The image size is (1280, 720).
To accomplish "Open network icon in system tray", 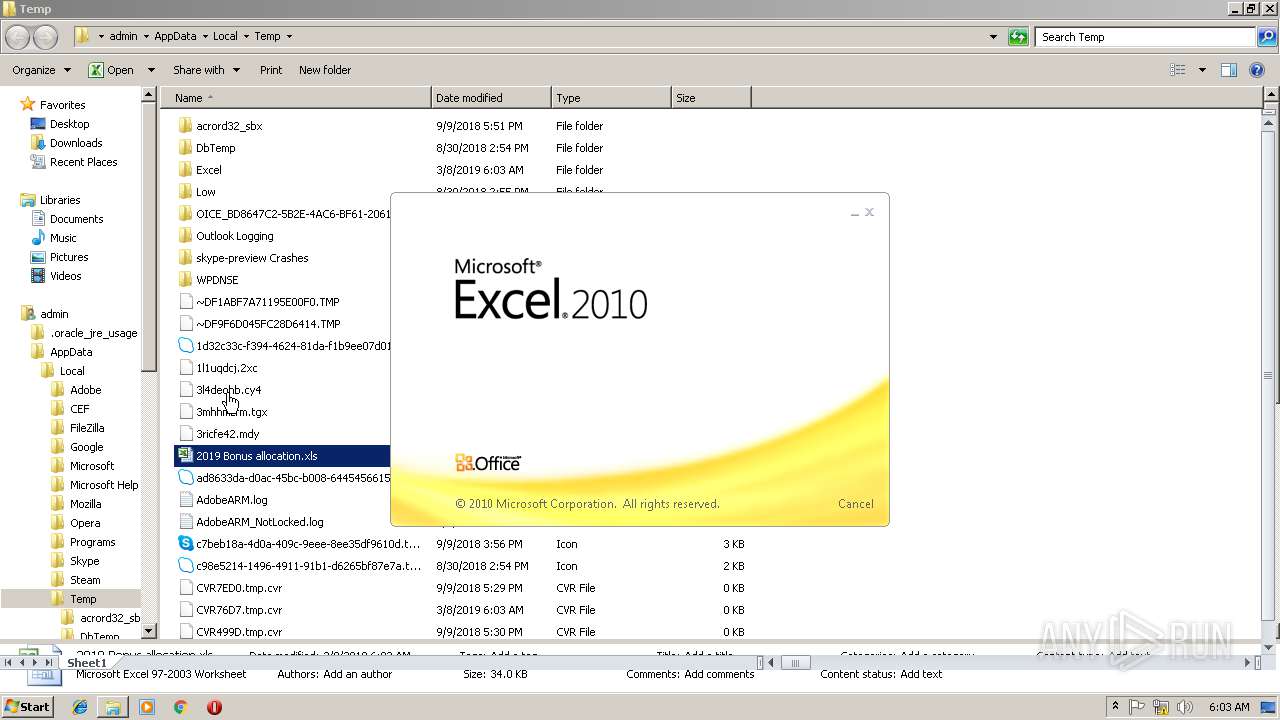I will (x=1161, y=707).
